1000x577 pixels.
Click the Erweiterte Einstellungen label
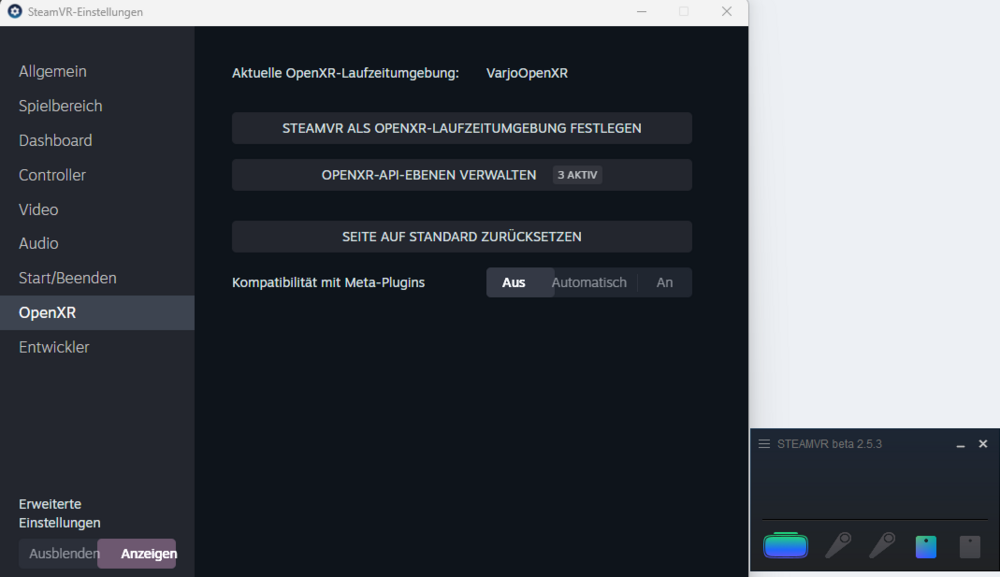tap(59, 513)
